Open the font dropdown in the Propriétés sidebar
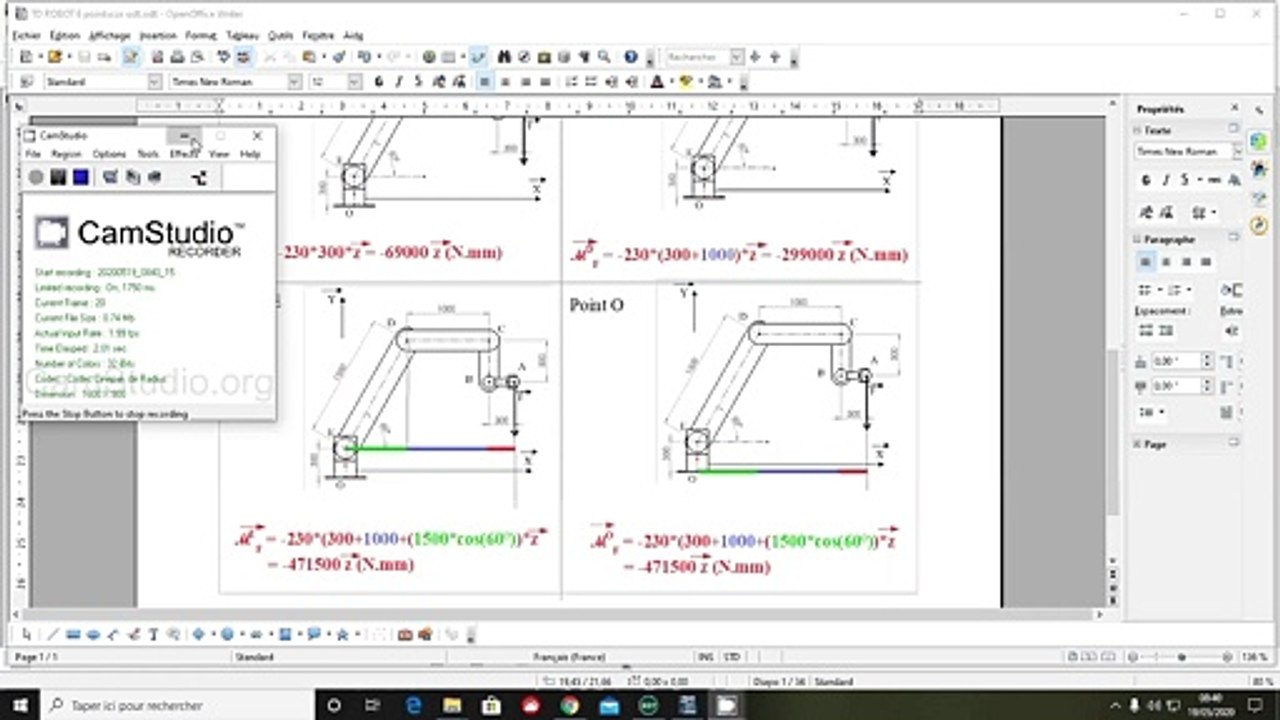1280x720 pixels. click(x=1237, y=152)
